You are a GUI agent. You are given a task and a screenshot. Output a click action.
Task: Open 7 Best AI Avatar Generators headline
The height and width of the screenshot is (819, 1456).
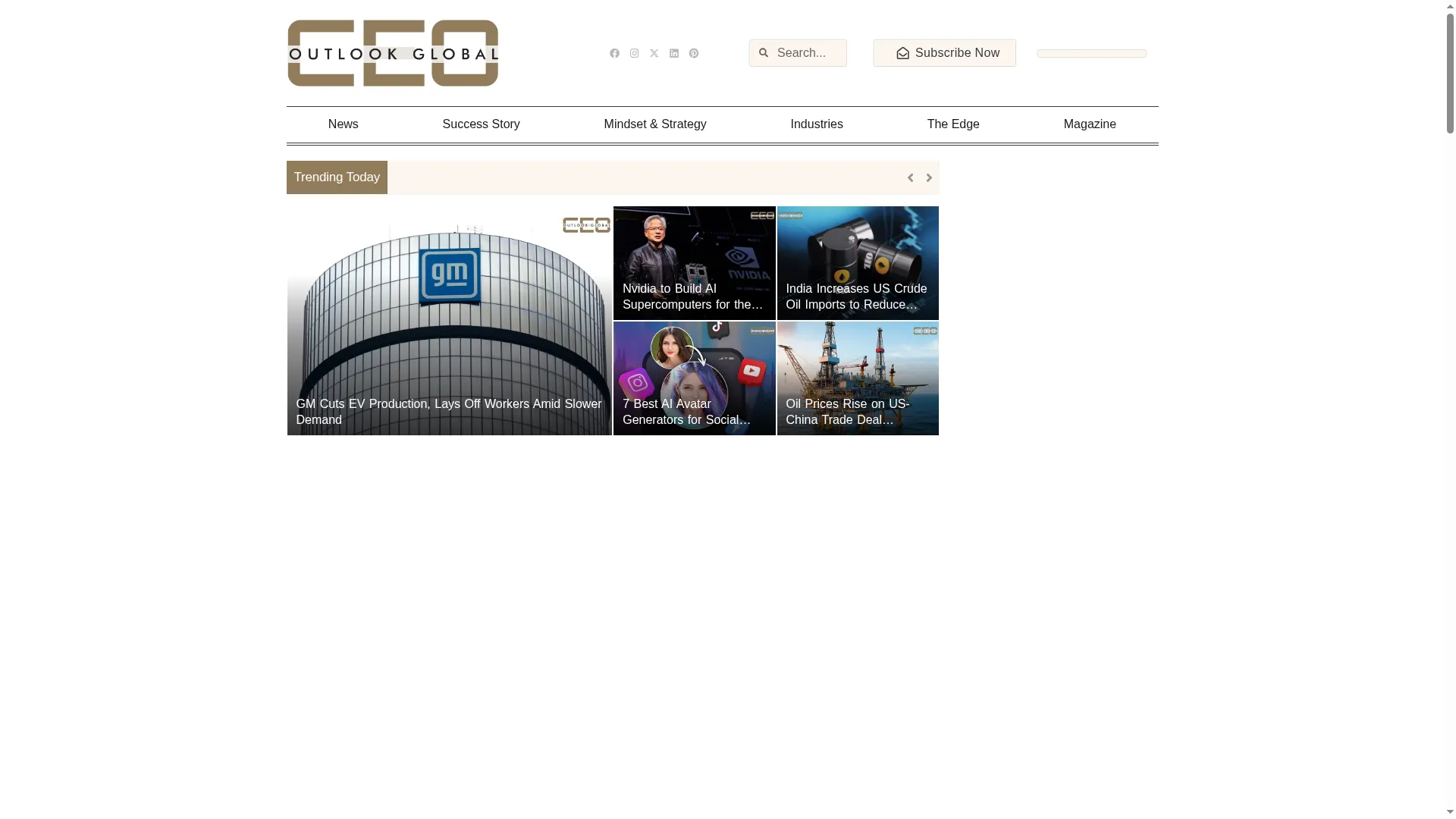click(x=686, y=412)
